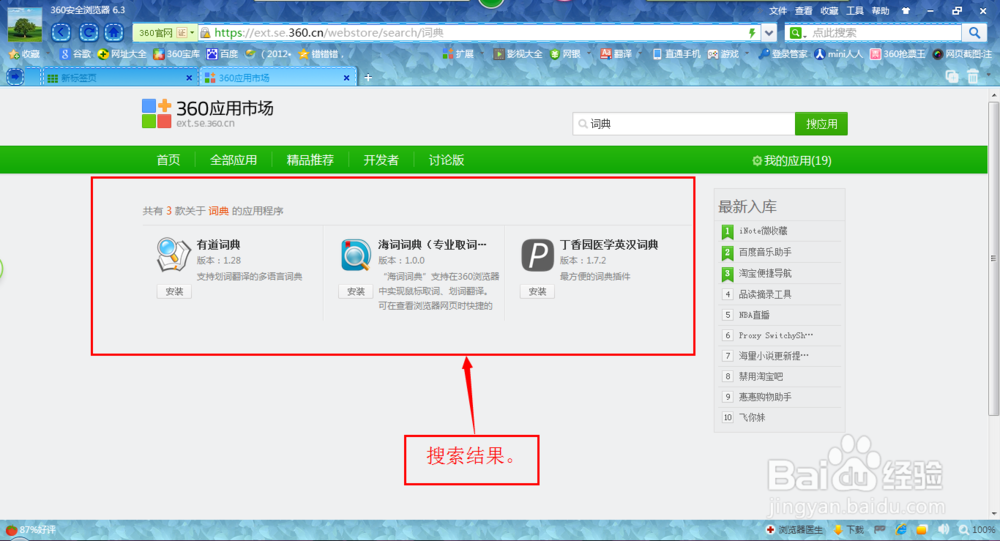Open the 360宝库 bookmark

pos(177,54)
